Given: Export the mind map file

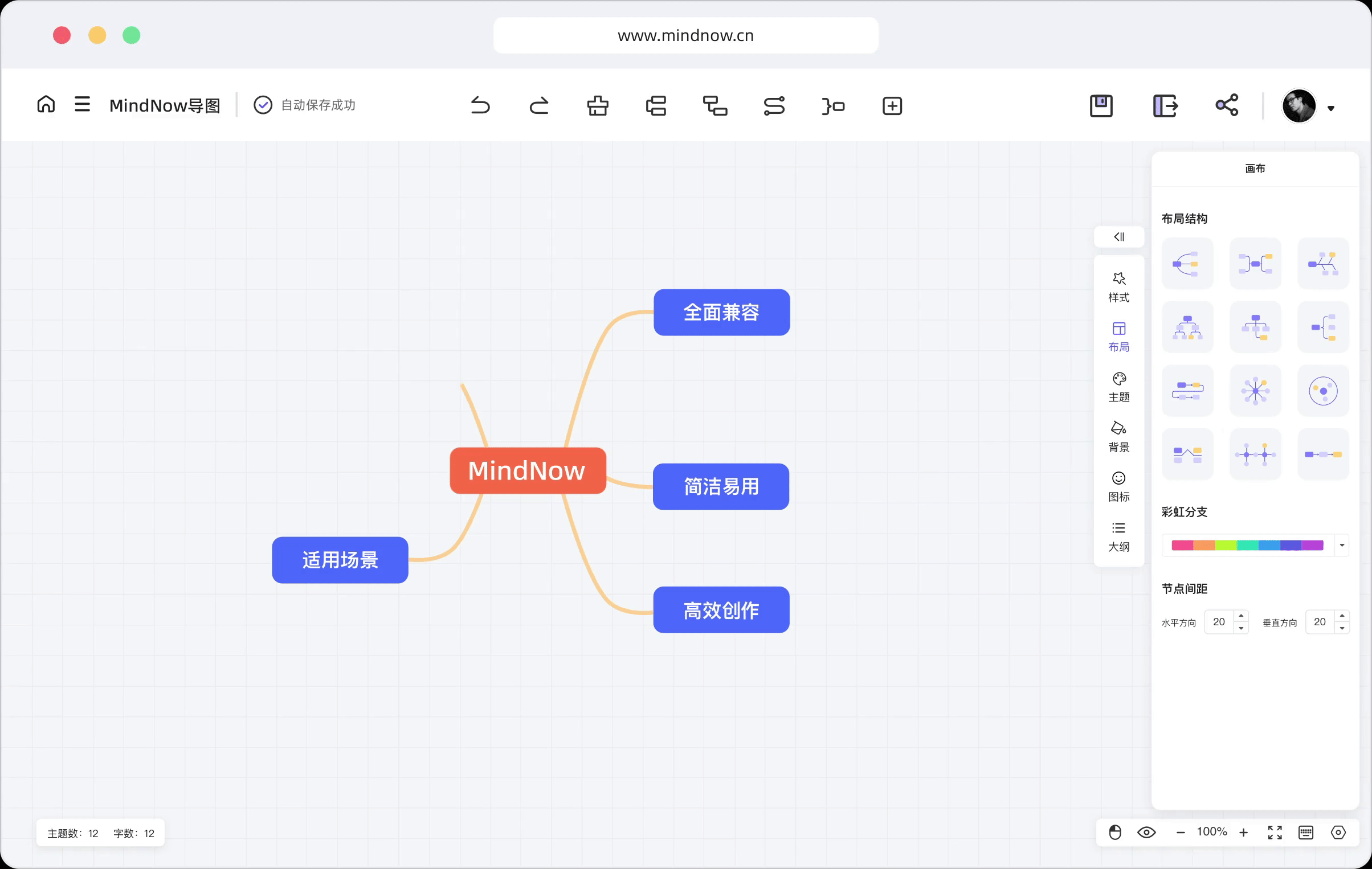Looking at the screenshot, I should tap(1165, 106).
